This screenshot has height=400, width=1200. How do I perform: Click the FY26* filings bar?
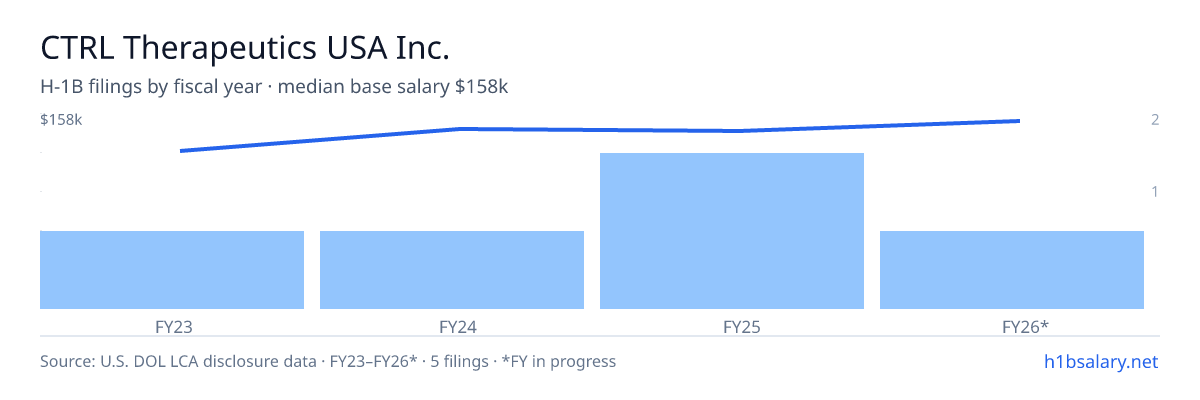(x=1012, y=270)
